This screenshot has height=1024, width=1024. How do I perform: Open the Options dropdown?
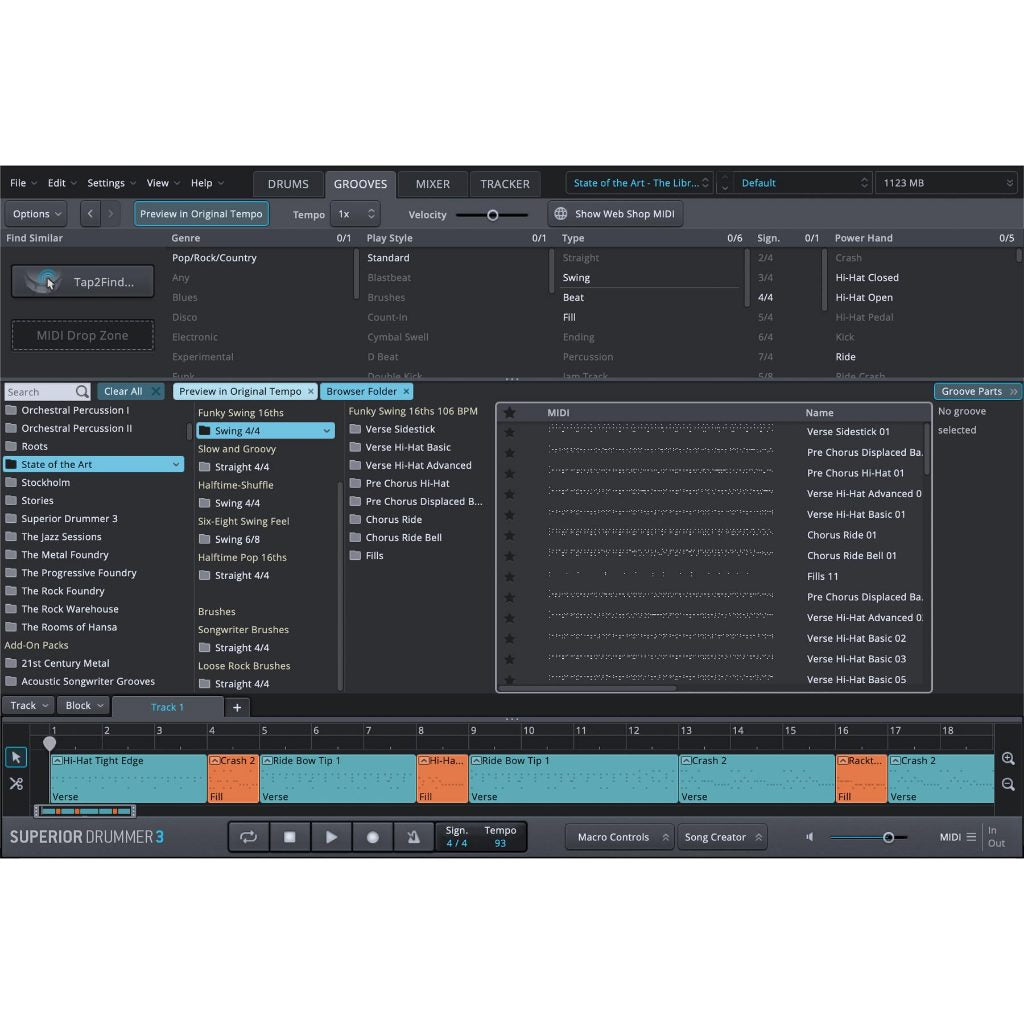pos(37,214)
